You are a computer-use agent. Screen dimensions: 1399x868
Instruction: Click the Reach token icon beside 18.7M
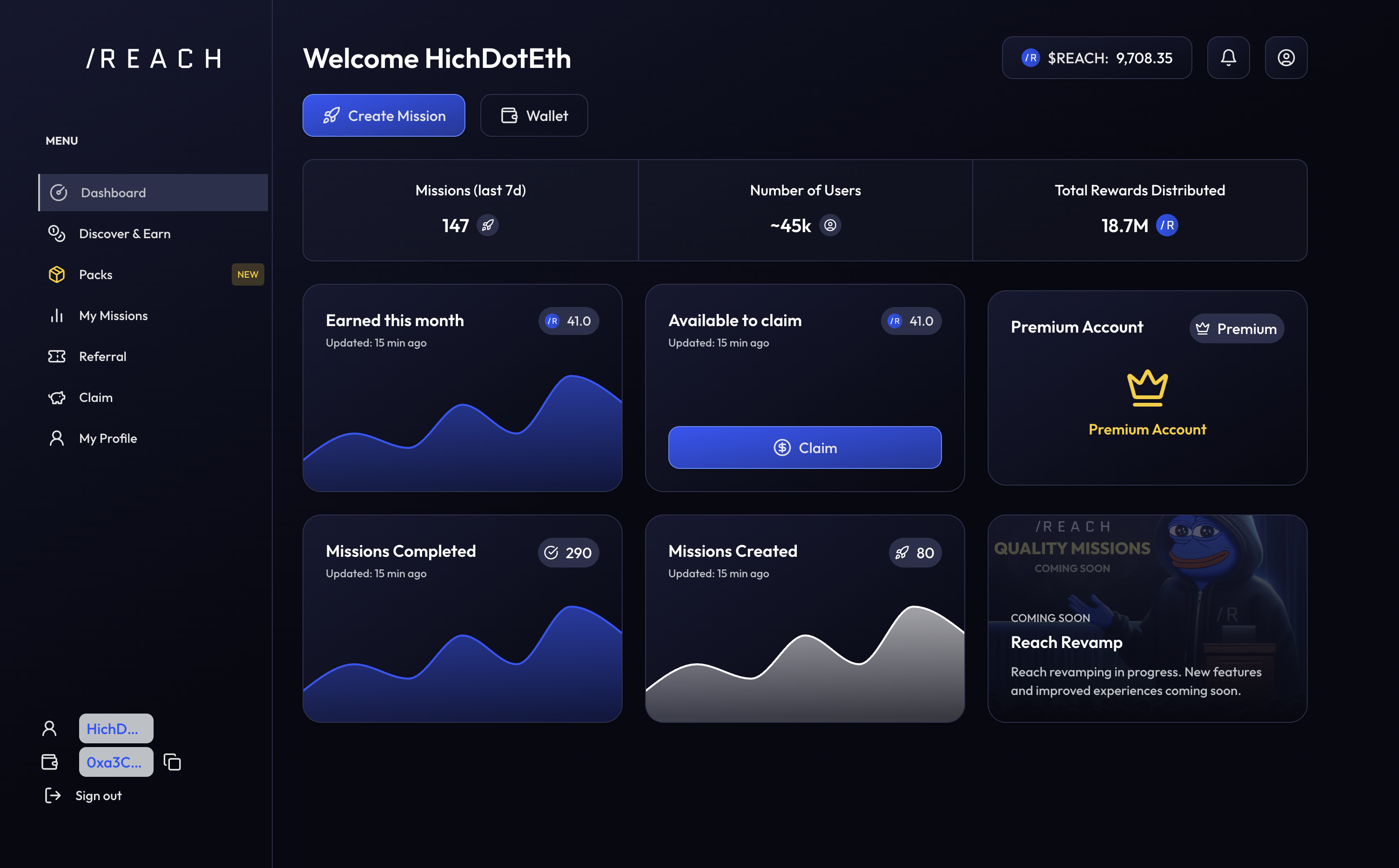pos(1166,226)
